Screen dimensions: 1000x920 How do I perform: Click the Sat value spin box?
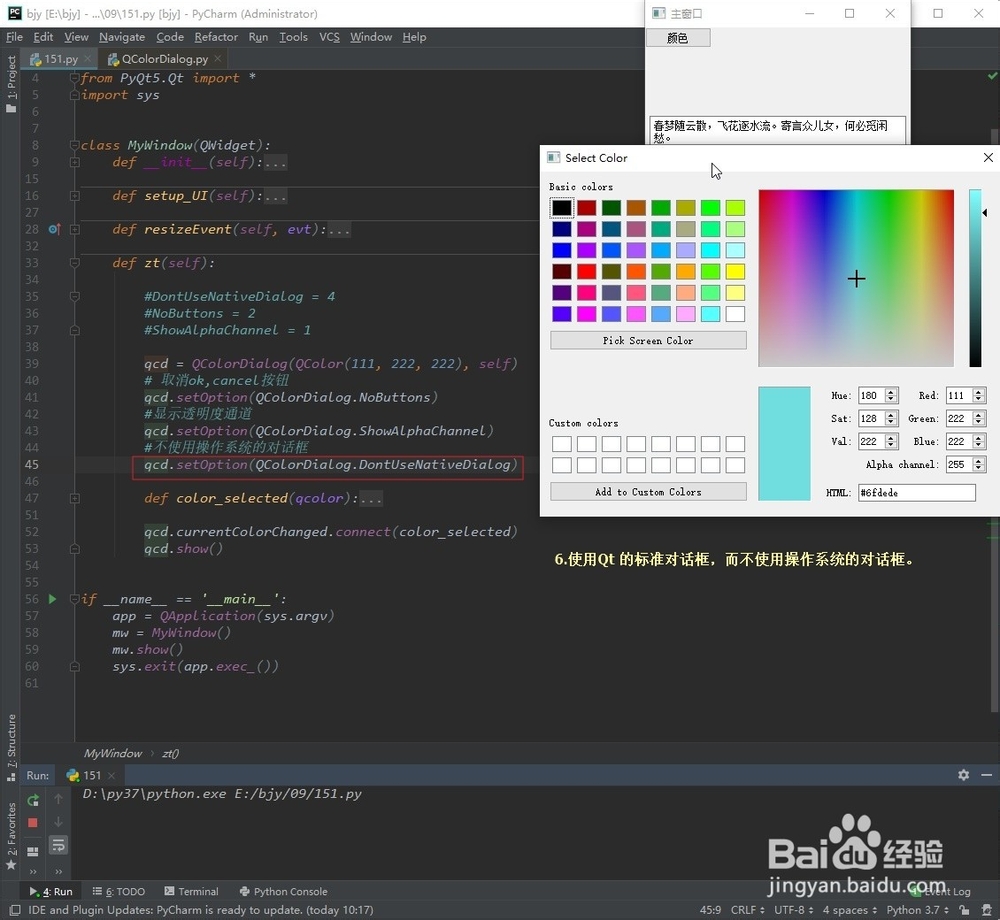coord(878,418)
